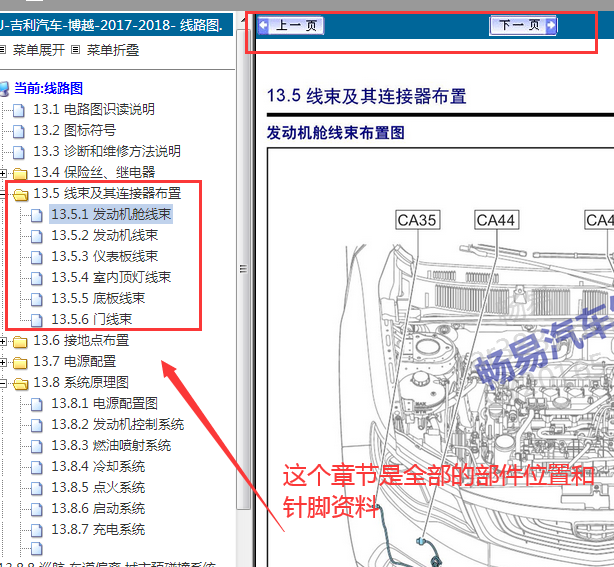Click the page icon of 13.5.3 仪表板线束
614x567 pixels.
(x=36, y=257)
